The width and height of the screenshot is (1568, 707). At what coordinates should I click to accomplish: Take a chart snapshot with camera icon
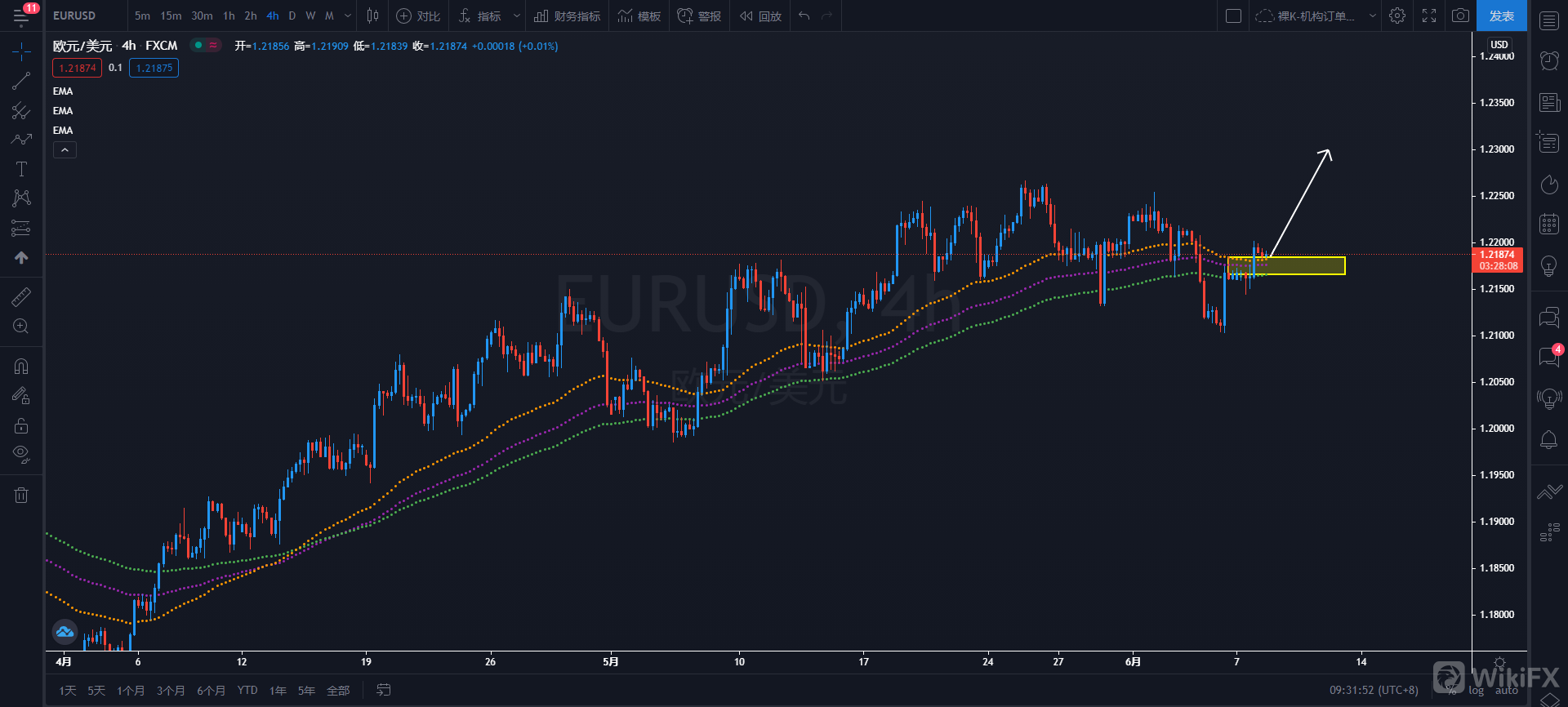tap(1460, 16)
